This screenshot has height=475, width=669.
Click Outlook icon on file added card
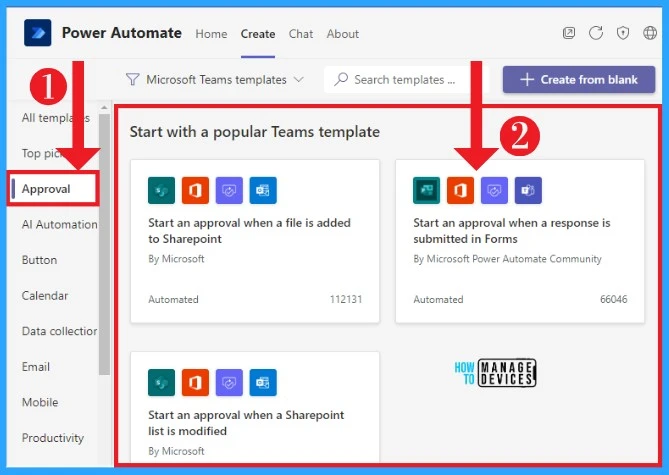tap(263, 190)
